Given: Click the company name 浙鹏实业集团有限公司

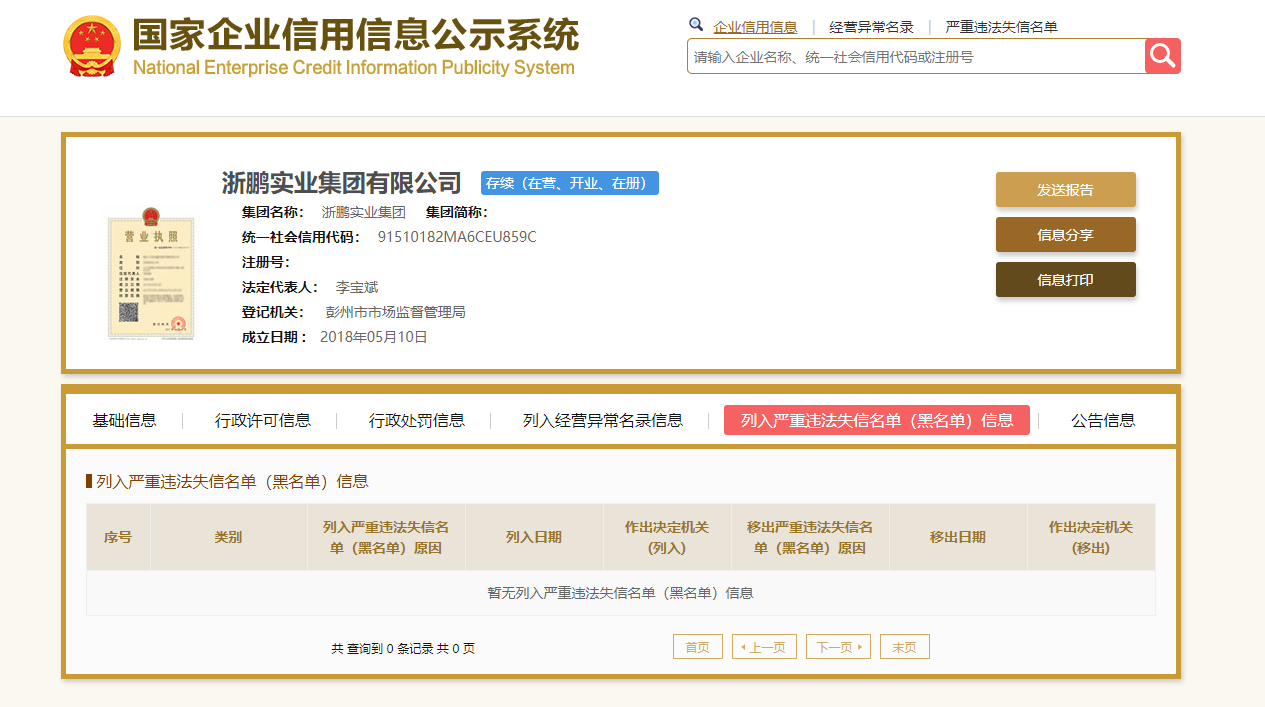Looking at the screenshot, I should 342,183.
